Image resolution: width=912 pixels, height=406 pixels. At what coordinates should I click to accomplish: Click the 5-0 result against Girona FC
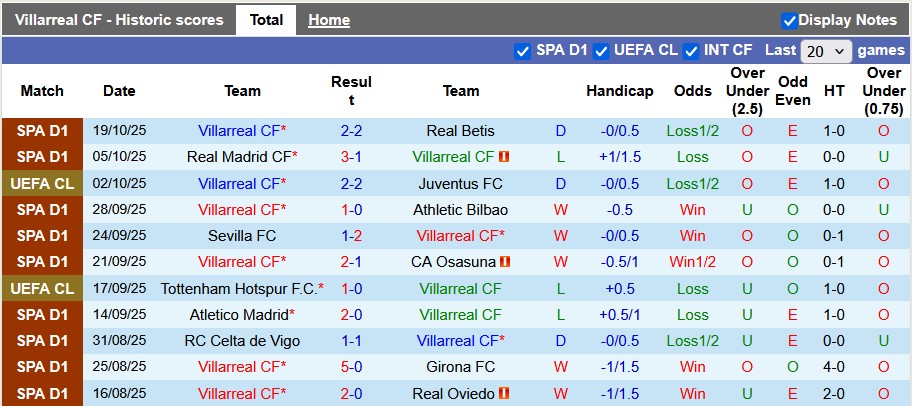tap(351, 367)
